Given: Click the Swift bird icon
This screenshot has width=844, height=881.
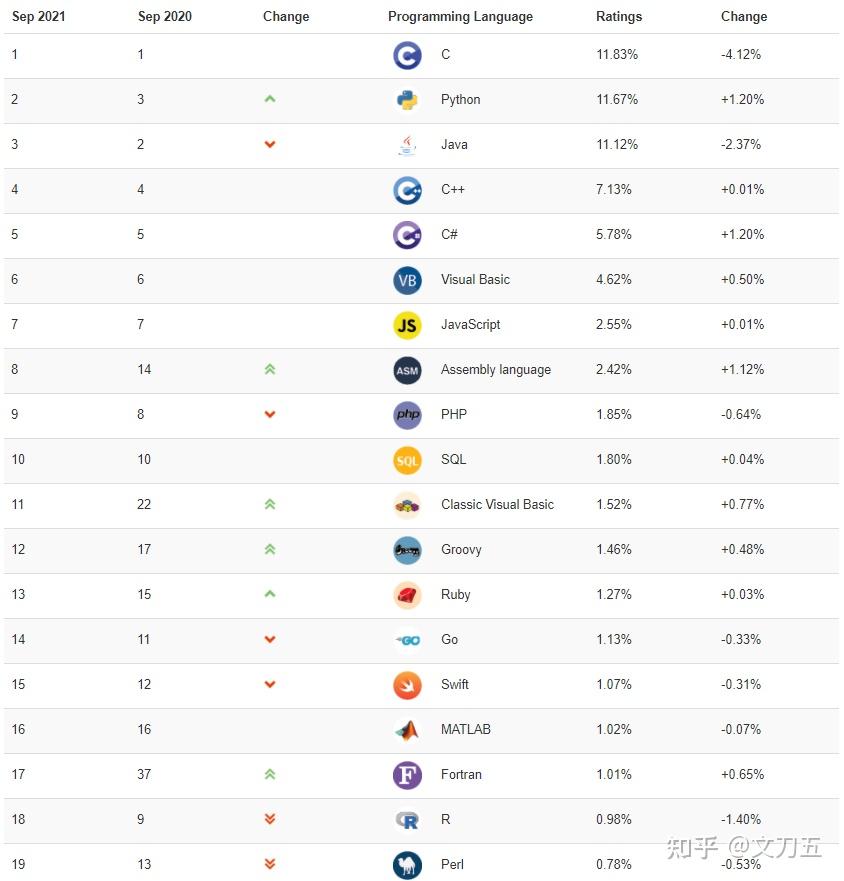Looking at the screenshot, I should coord(407,685).
